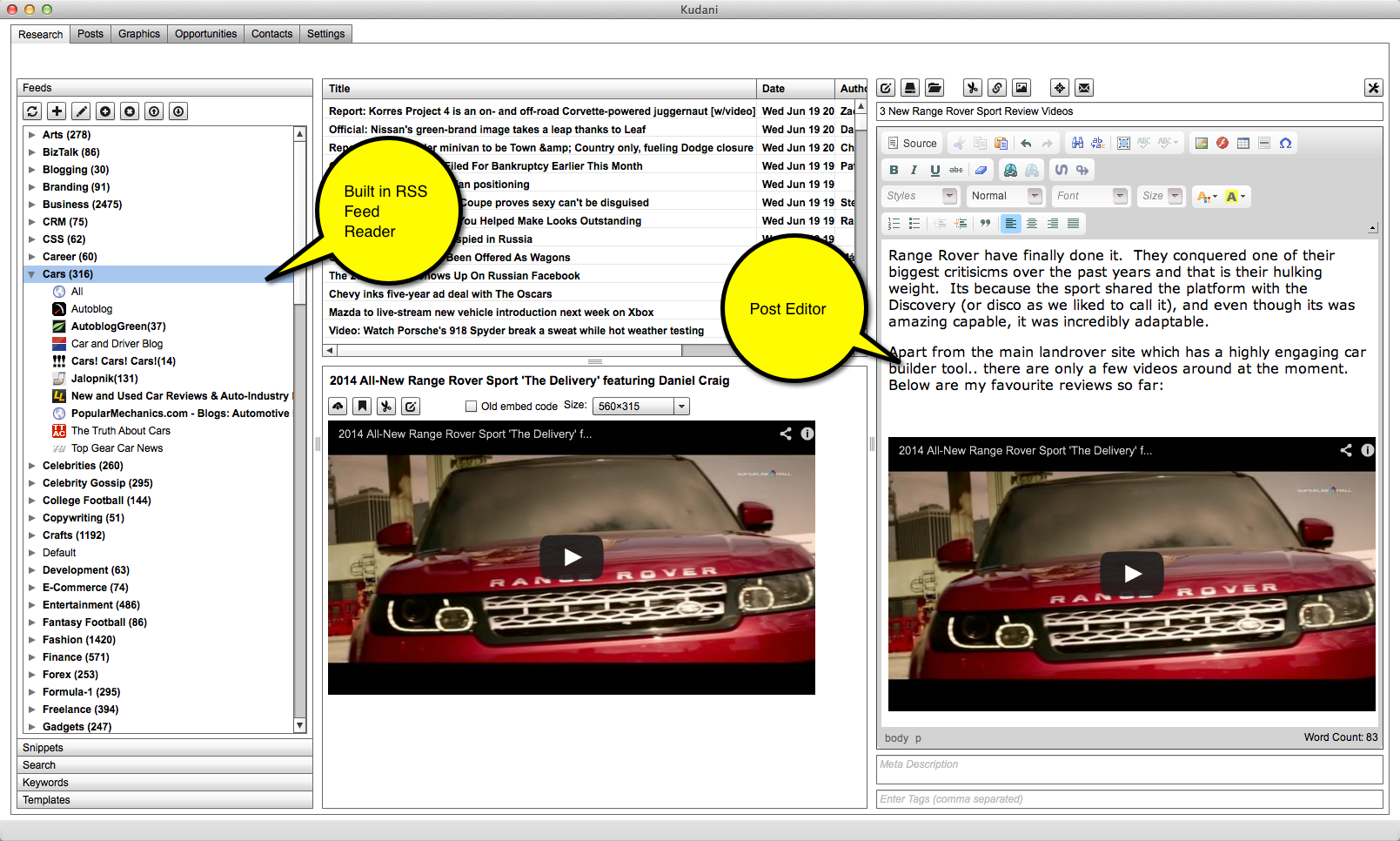
Task: Insert Flash object in editor
Action: pos(1222,144)
